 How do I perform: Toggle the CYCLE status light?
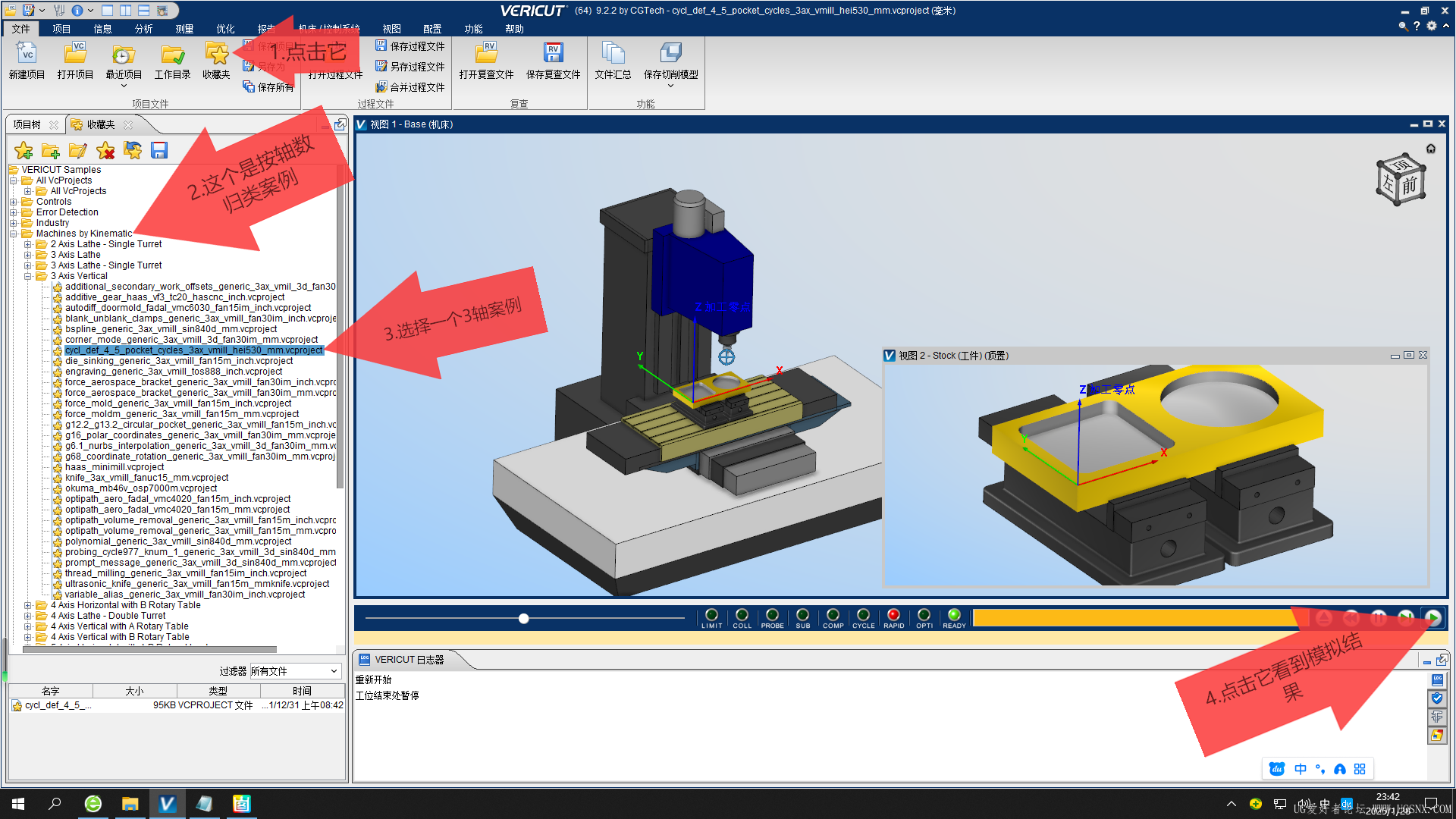click(863, 615)
